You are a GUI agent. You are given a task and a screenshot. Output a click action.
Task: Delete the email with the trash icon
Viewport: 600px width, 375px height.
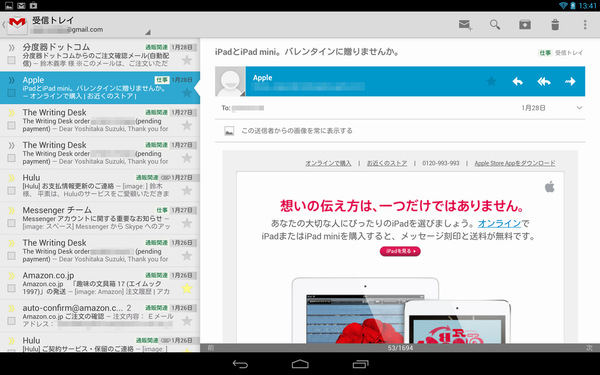point(555,25)
